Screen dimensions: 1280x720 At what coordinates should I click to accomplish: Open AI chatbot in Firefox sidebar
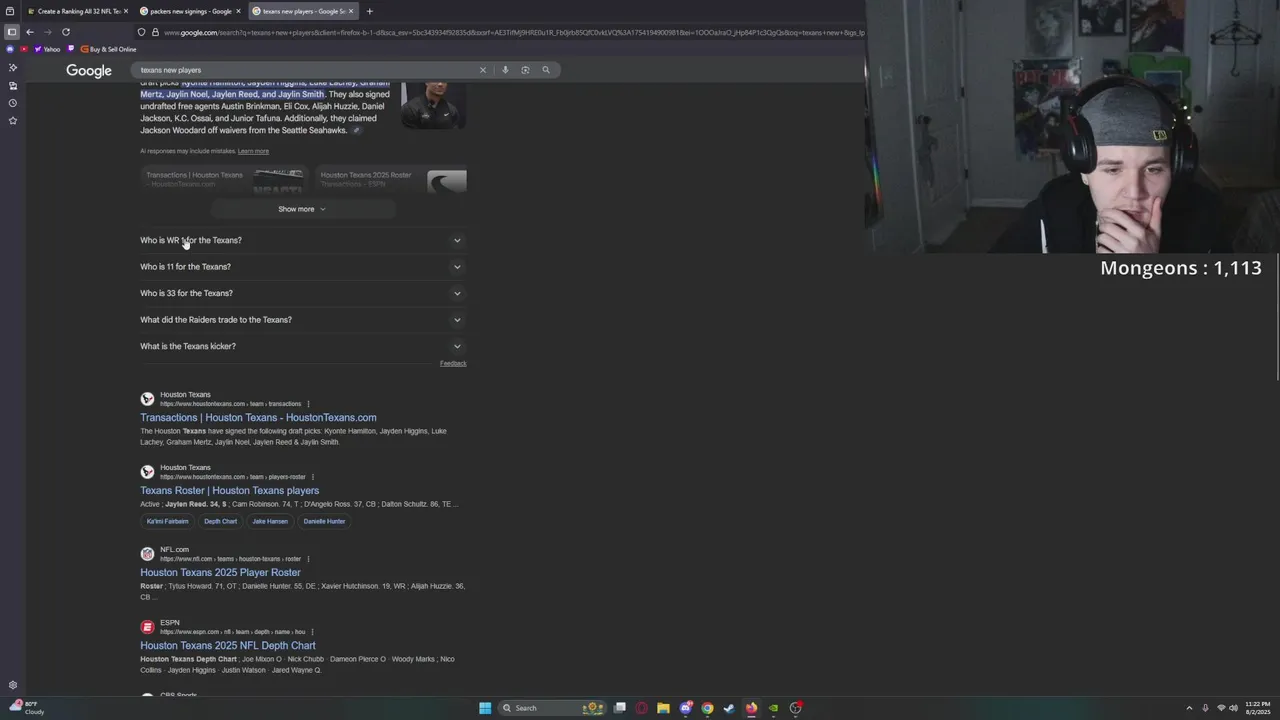coord(13,67)
